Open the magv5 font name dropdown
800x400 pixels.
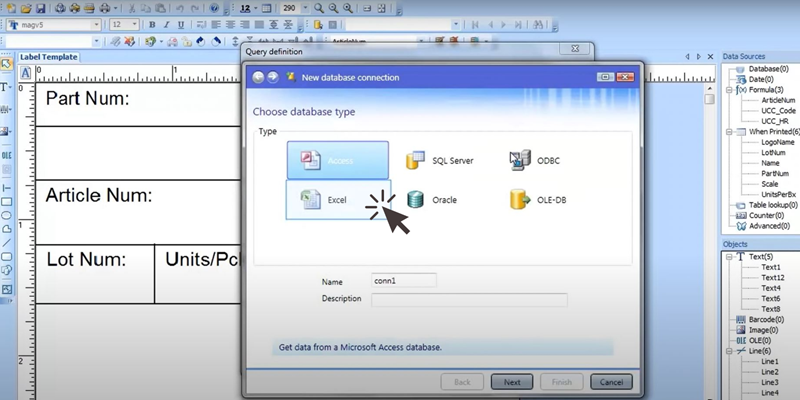click(96, 24)
